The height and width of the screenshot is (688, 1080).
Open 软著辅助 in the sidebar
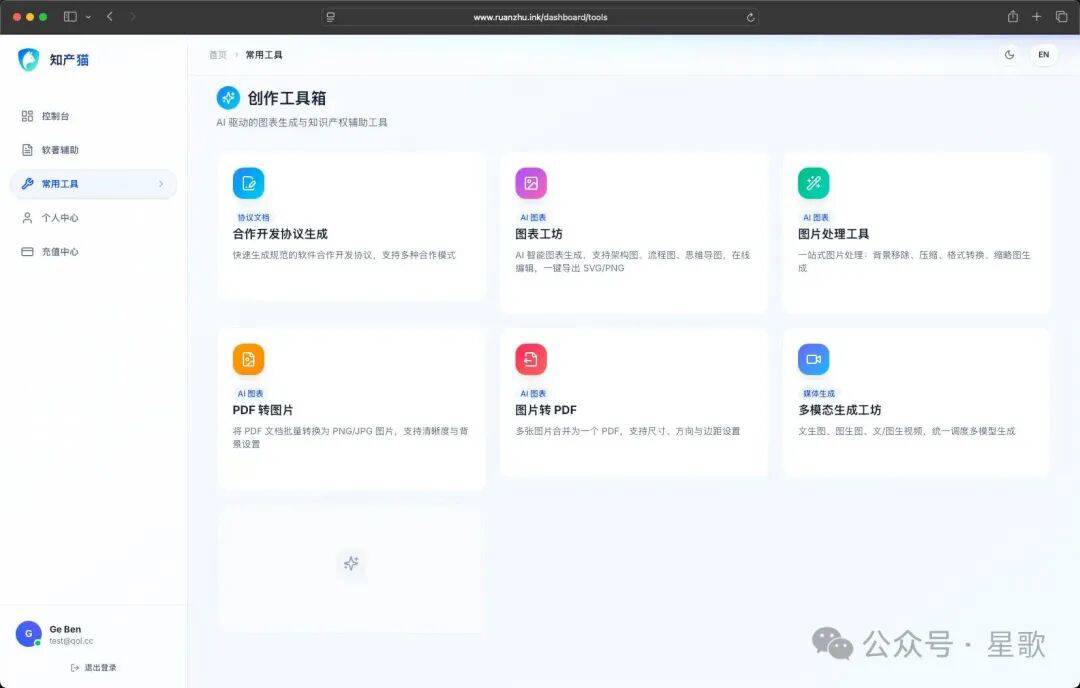[59, 150]
